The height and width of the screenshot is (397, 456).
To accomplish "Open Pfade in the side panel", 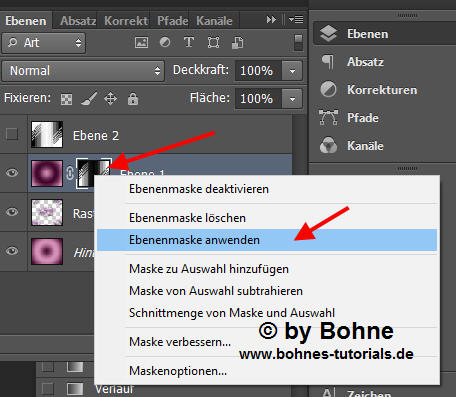I will (x=363, y=118).
